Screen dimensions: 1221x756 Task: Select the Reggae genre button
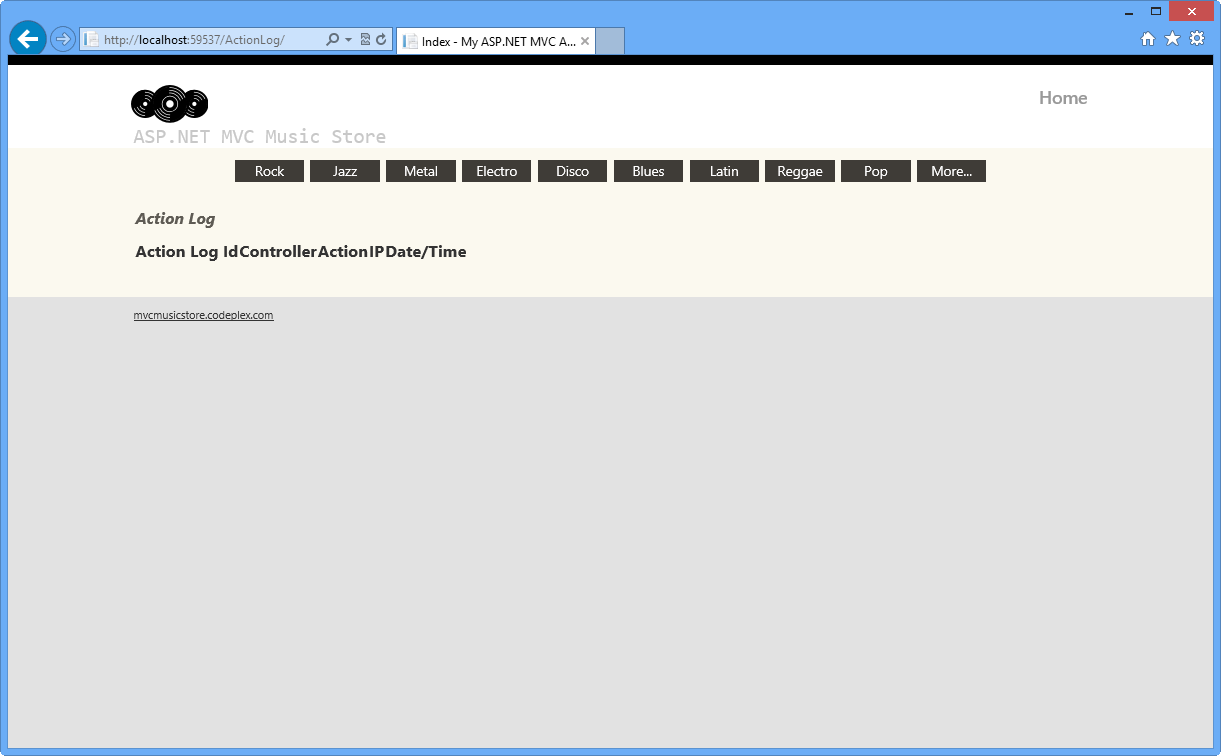800,170
